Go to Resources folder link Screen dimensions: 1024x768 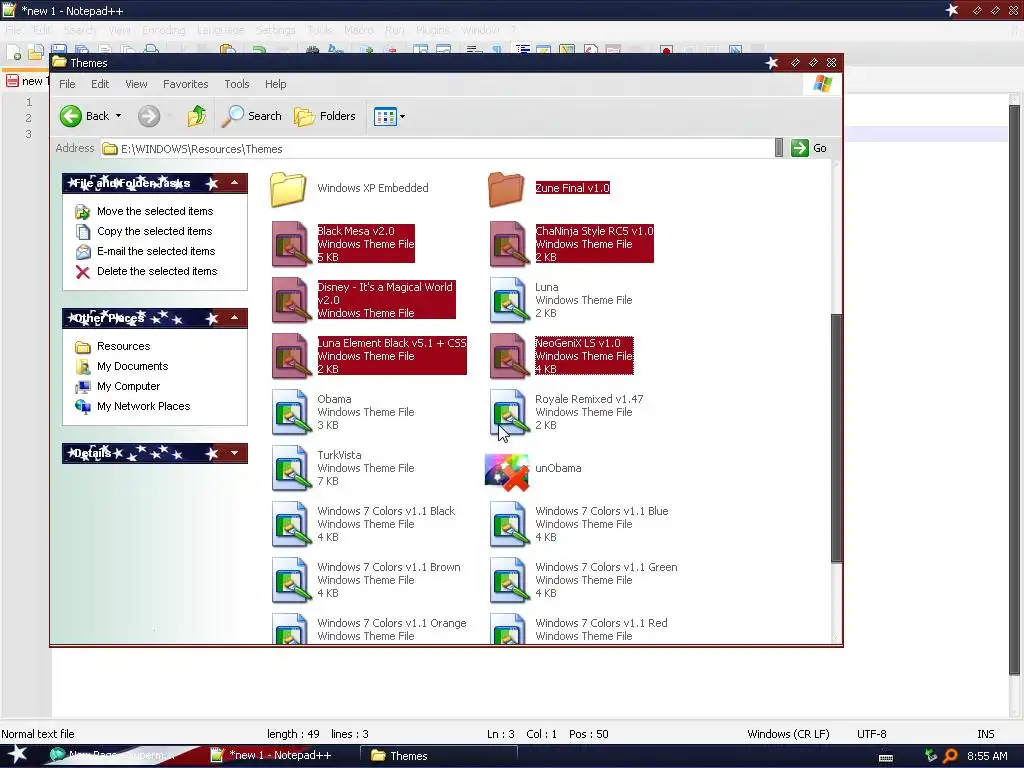tap(123, 346)
